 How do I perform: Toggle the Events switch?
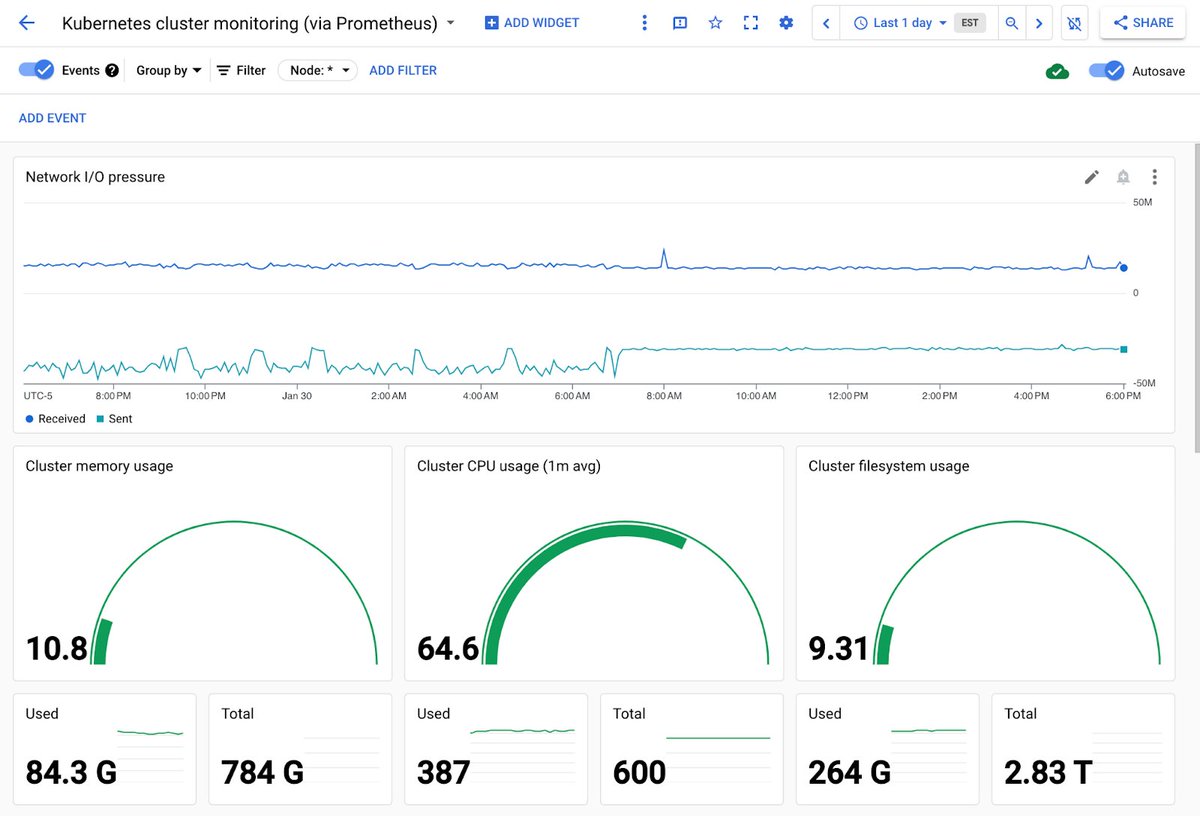click(37, 70)
